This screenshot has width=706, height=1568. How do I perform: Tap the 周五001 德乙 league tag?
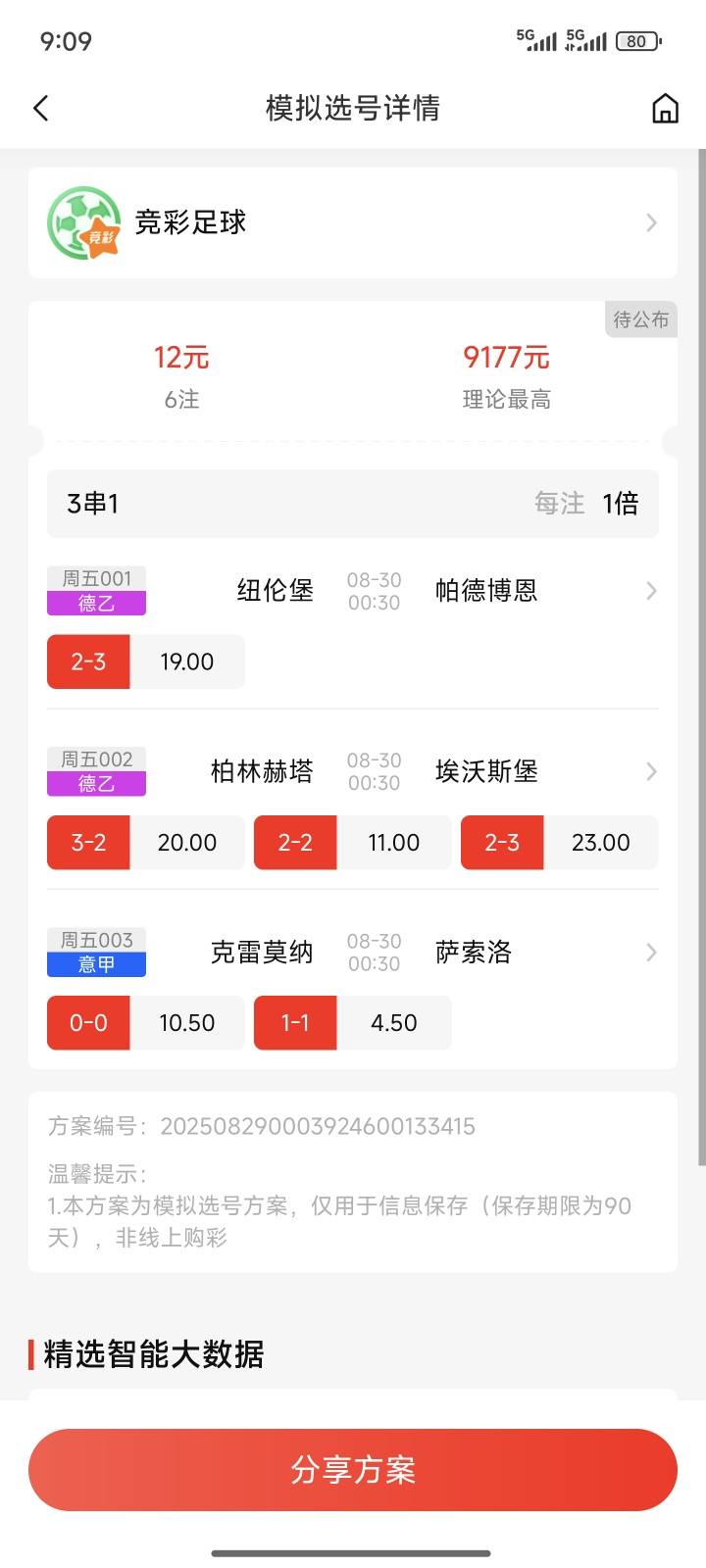tap(96, 591)
